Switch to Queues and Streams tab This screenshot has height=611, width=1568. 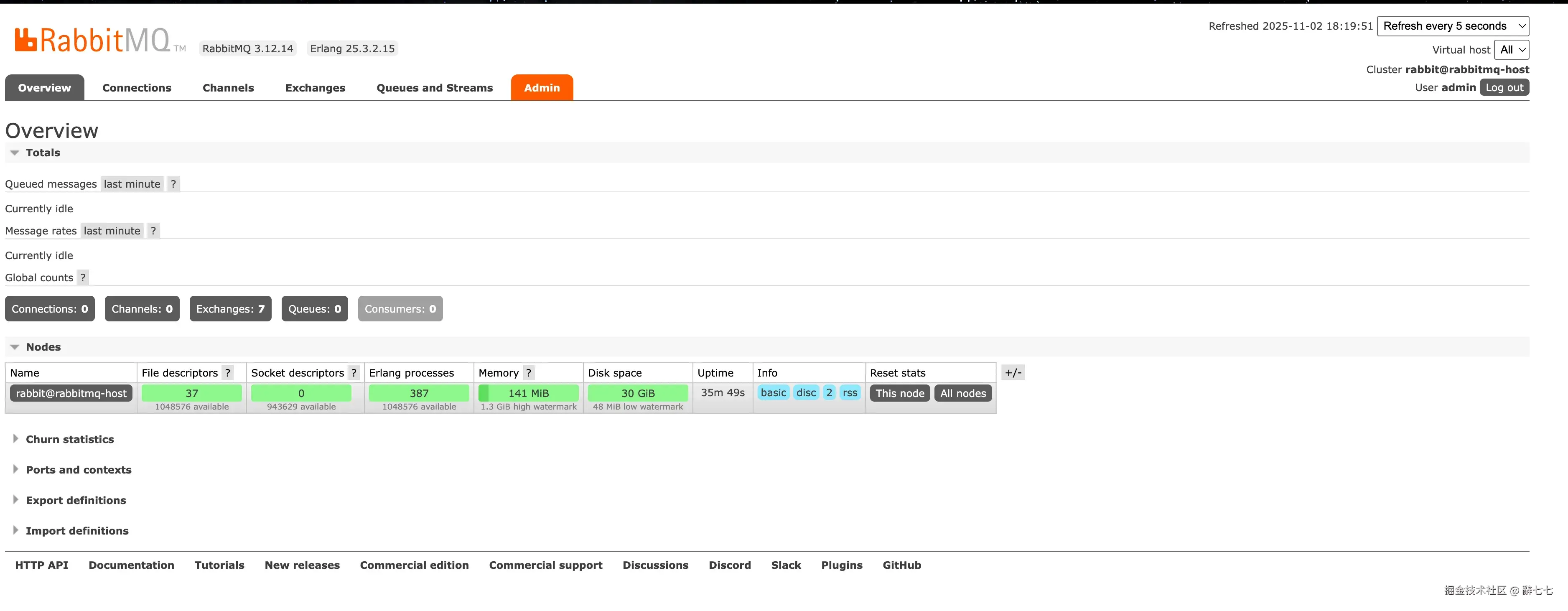(x=435, y=88)
